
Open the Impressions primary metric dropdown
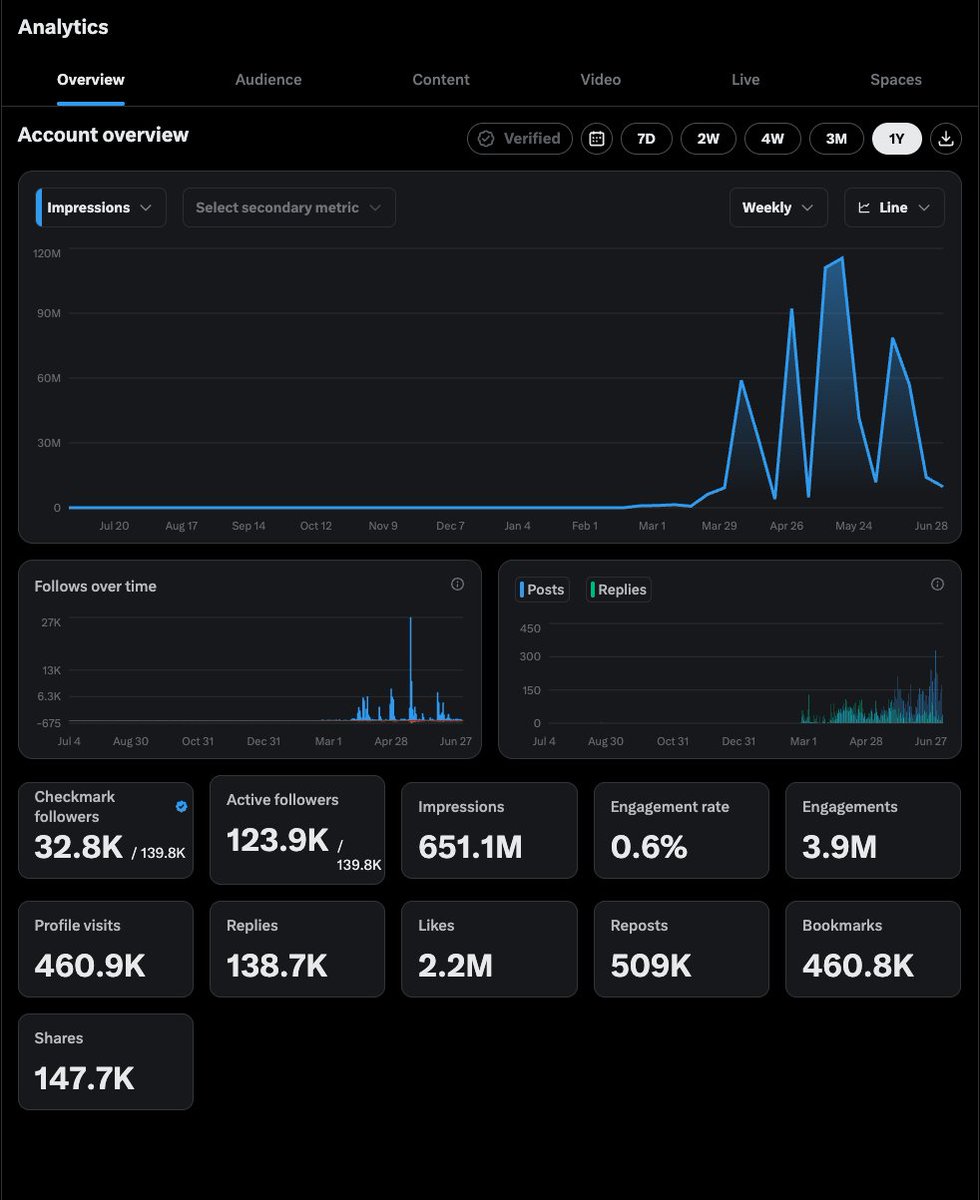coord(101,208)
